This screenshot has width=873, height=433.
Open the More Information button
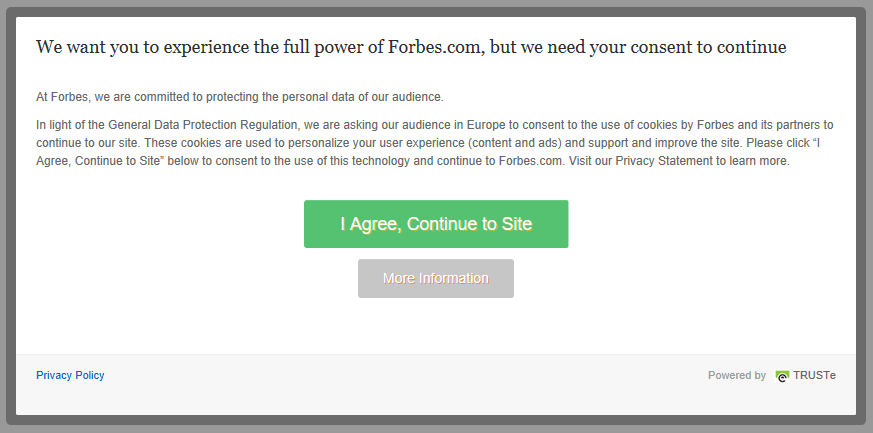click(436, 278)
